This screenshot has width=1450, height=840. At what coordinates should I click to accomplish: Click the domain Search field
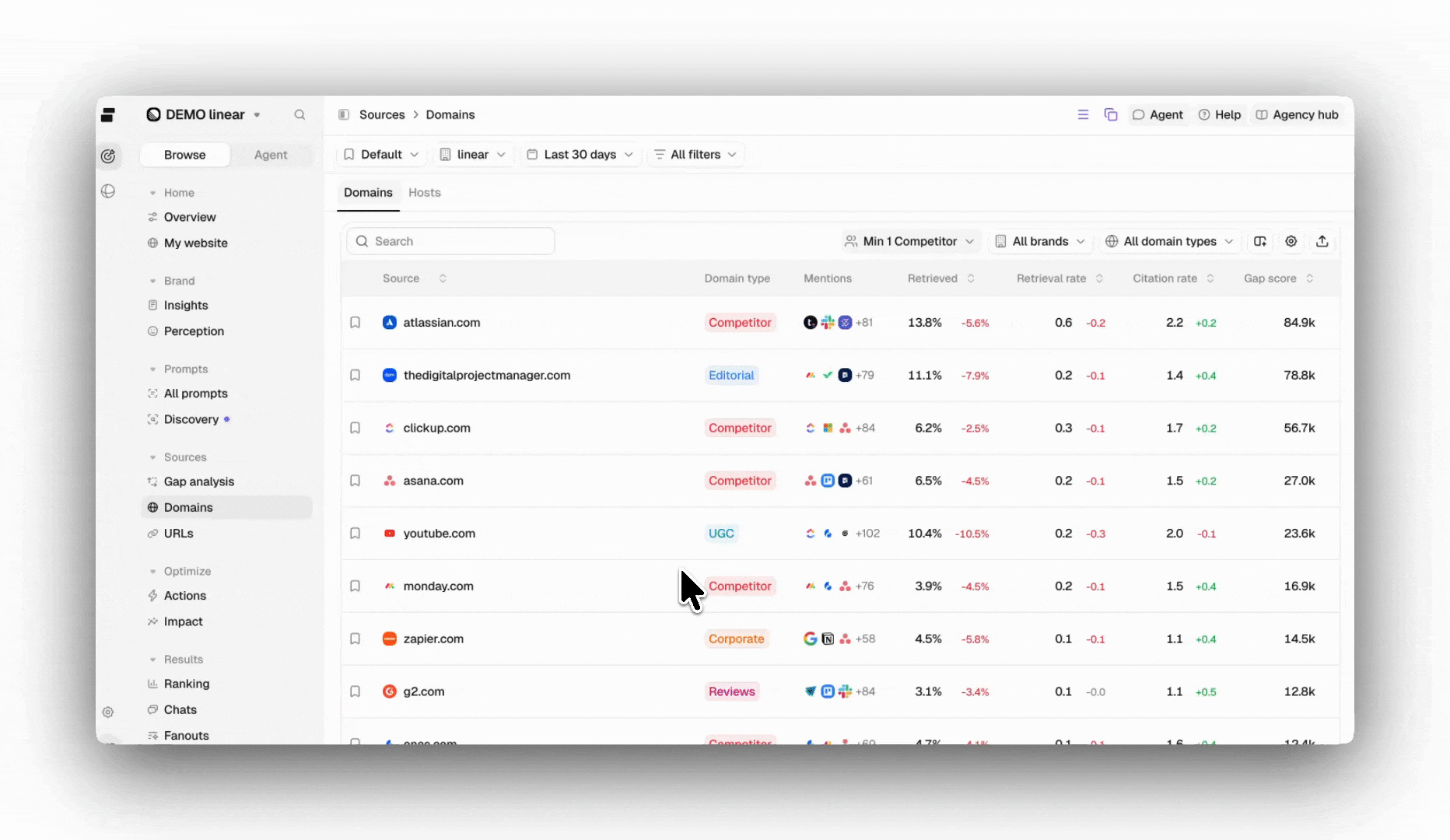pos(450,241)
